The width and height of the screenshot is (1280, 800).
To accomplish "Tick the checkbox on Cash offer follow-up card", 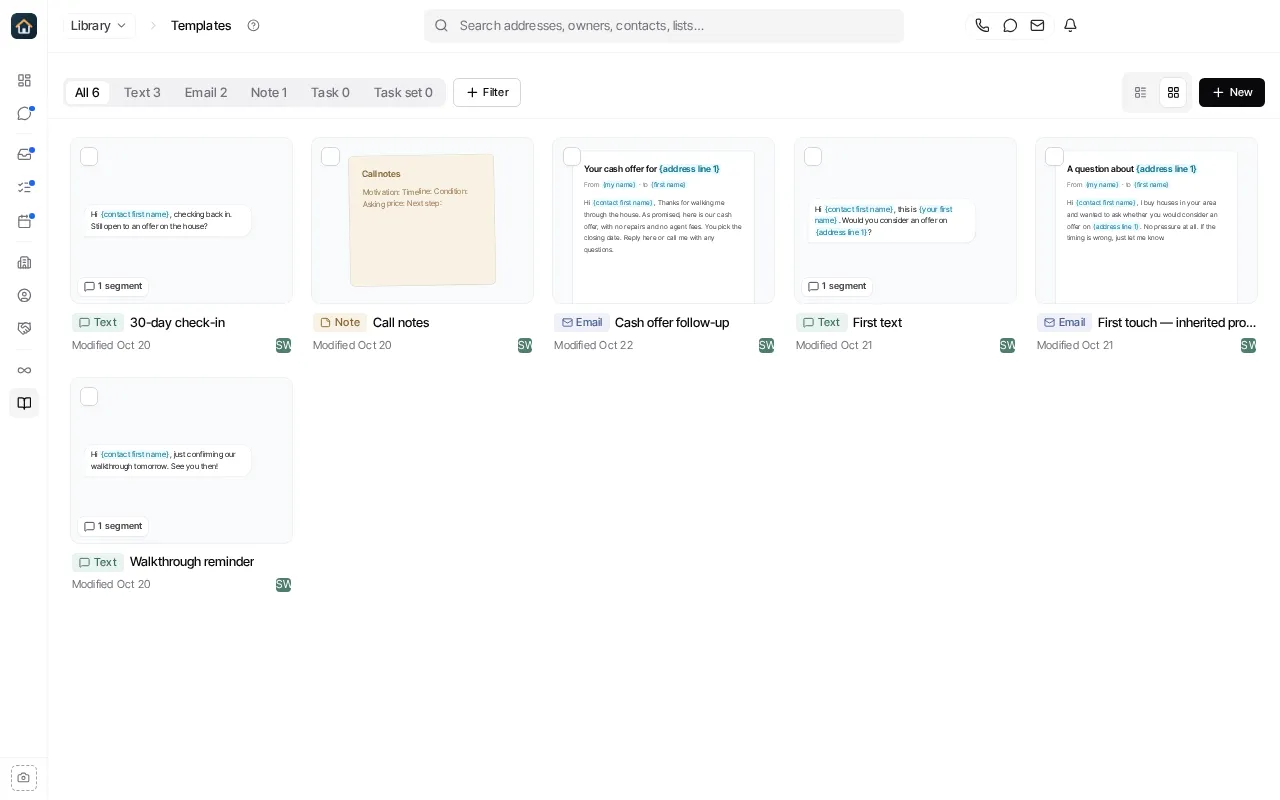I will (572, 156).
